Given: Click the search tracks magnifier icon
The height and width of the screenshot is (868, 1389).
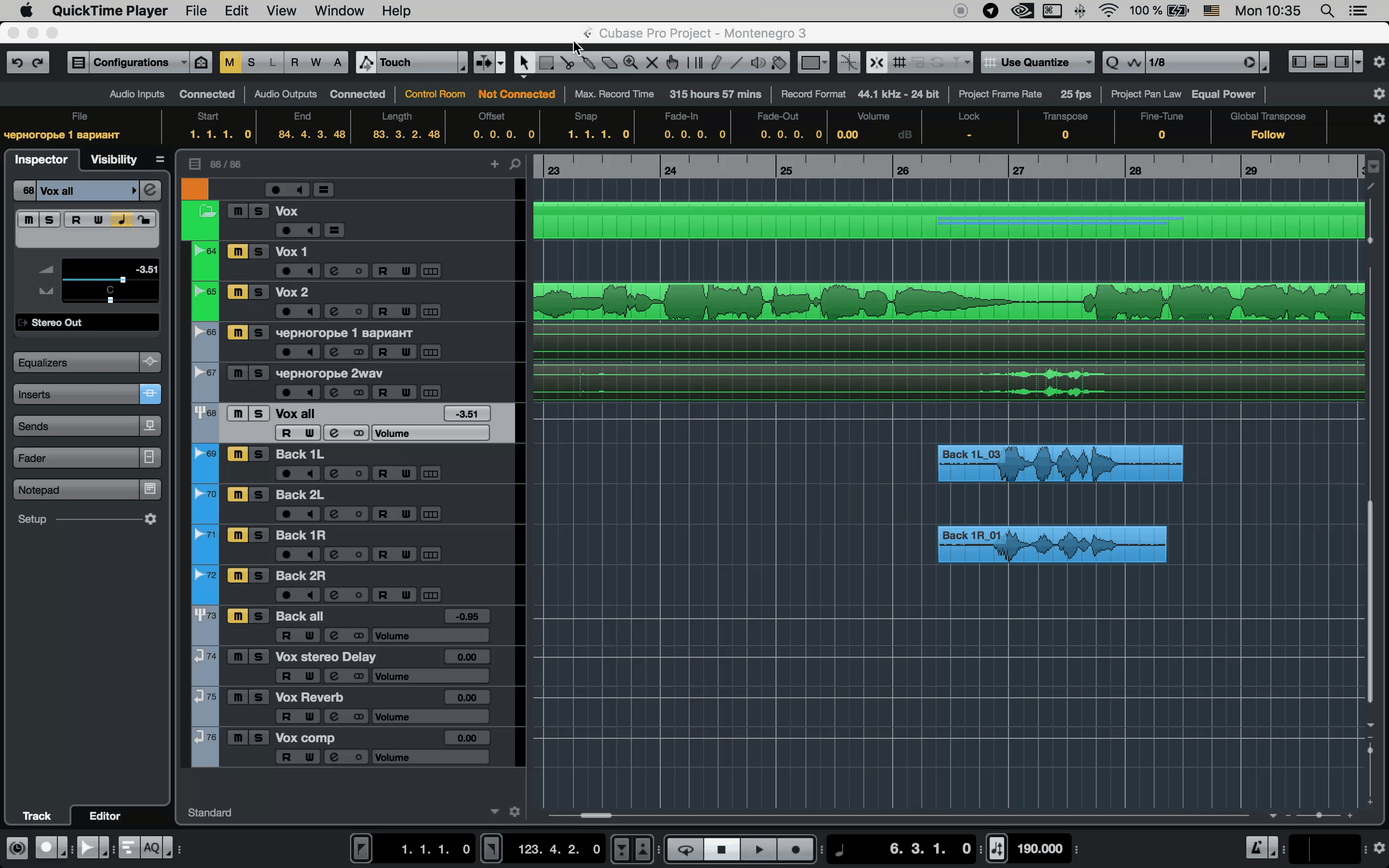Looking at the screenshot, I should (x=515, y=164).
